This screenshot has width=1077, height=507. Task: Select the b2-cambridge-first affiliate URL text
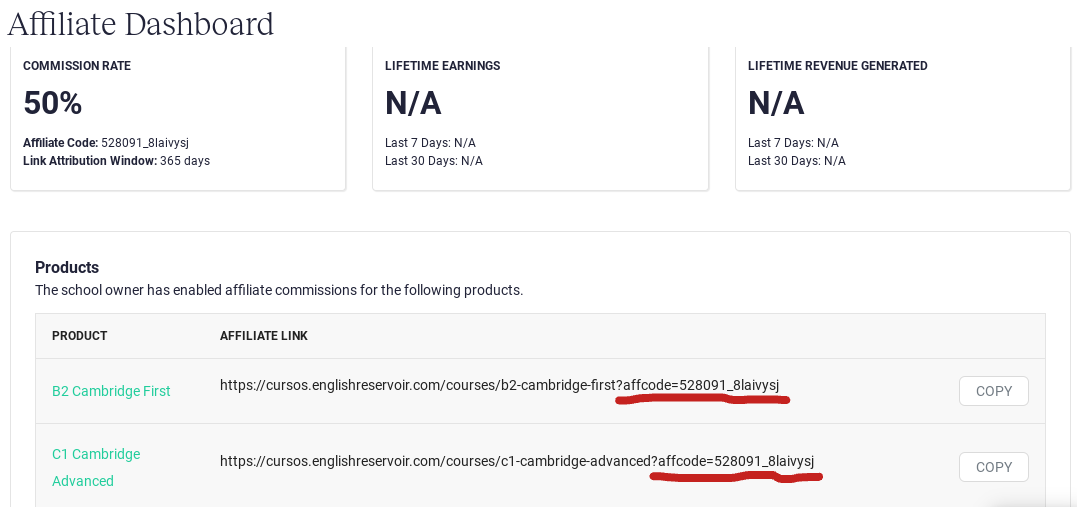tap(499, 385)
